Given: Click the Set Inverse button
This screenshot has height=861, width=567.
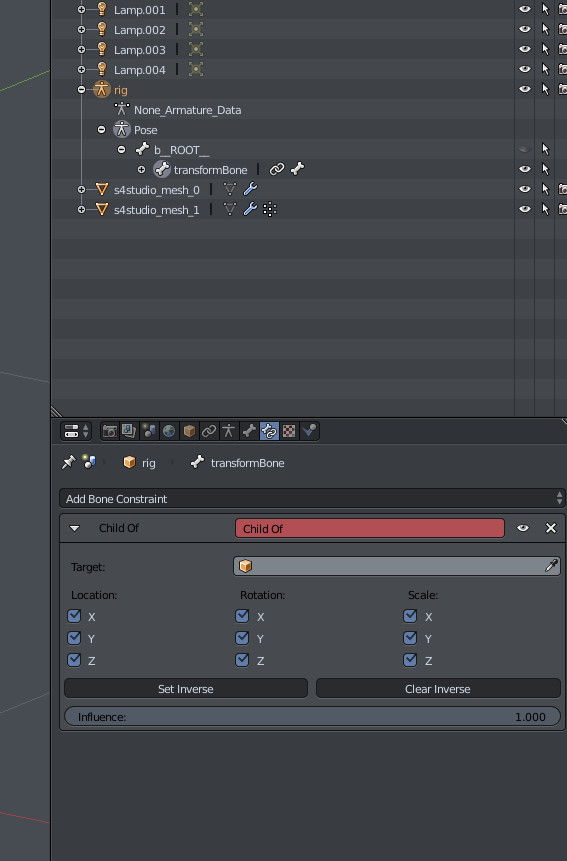Looking at the screenshot, I should point(186,689).
